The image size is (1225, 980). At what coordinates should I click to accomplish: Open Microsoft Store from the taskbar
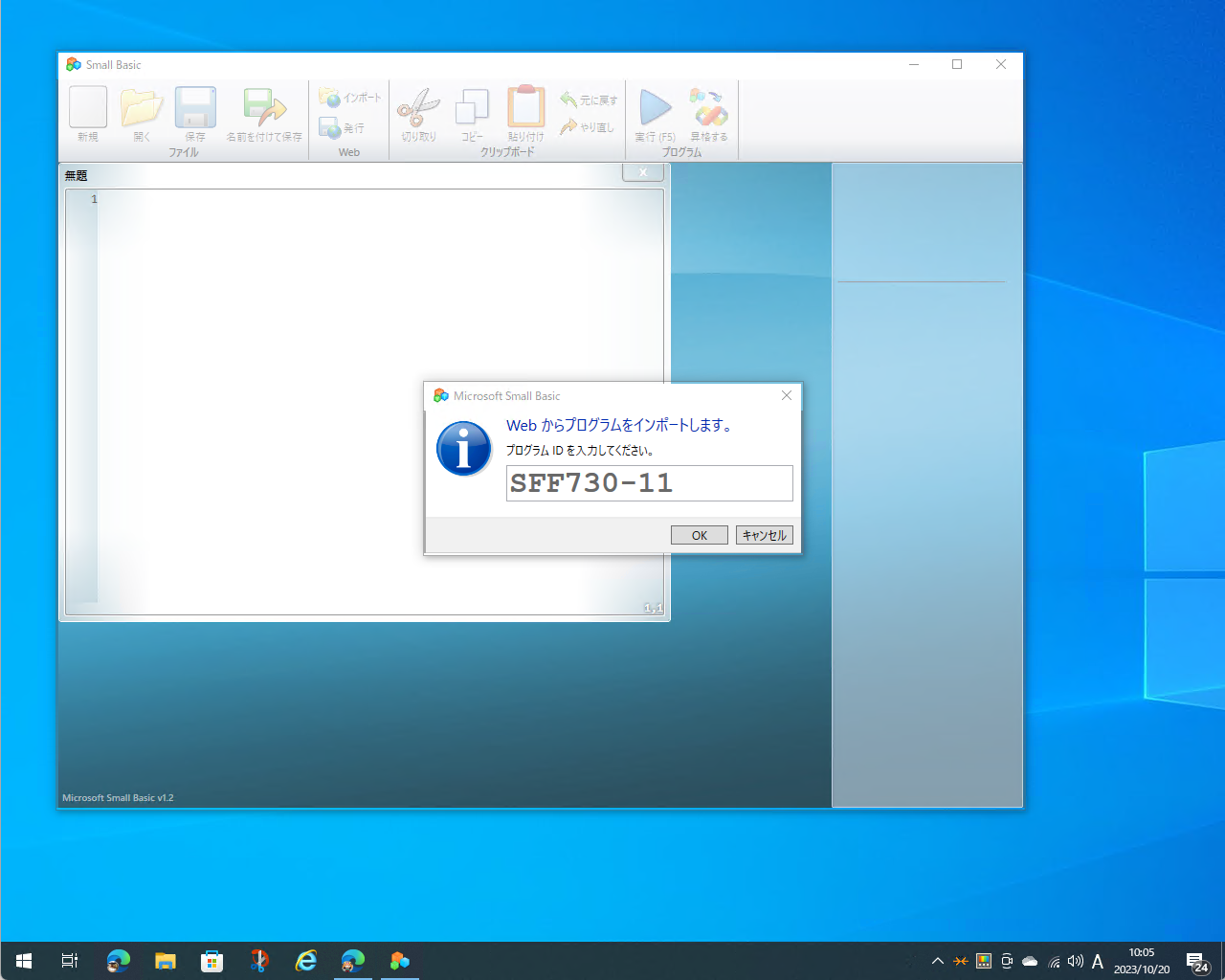pyautogui.click(x=212, y=961)
